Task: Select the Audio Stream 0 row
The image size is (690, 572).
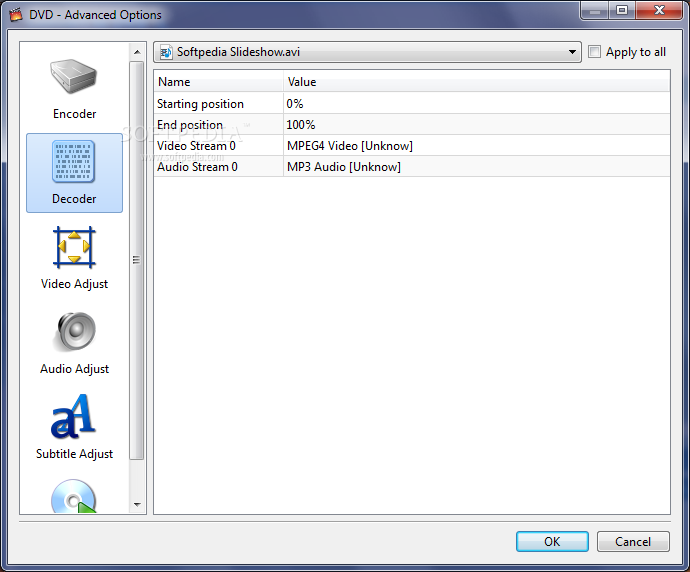Action: pos(412,167)
